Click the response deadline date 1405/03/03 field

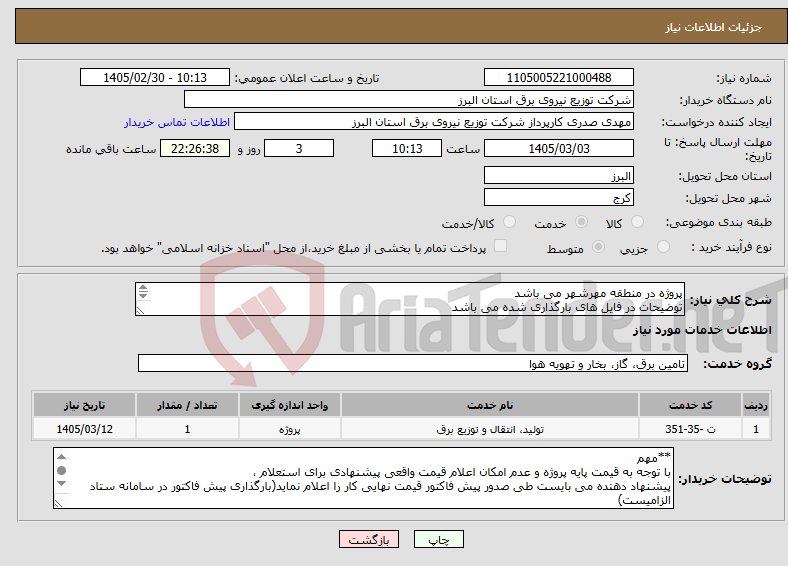pos(559,148)
